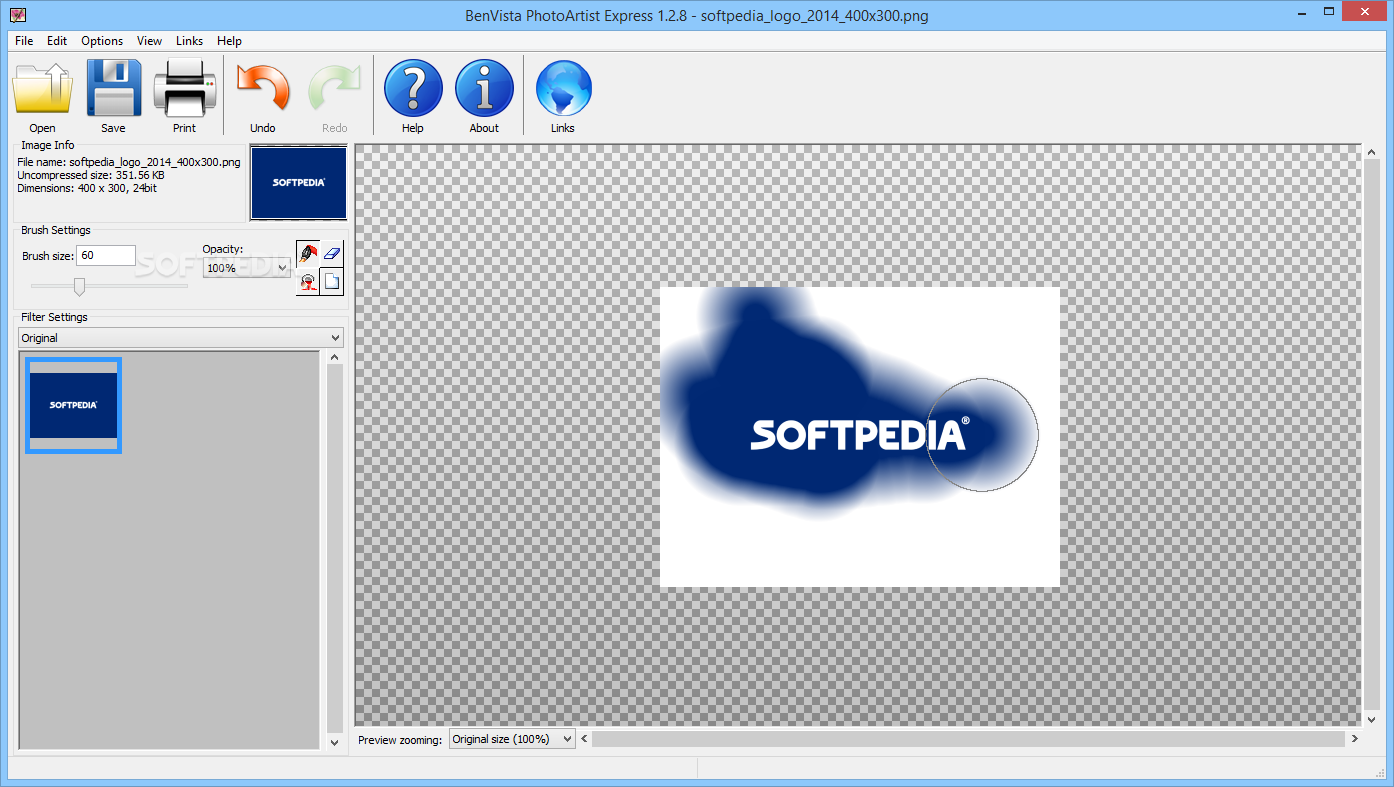
Task: Click the blank page clear tool
Action: 332,281
